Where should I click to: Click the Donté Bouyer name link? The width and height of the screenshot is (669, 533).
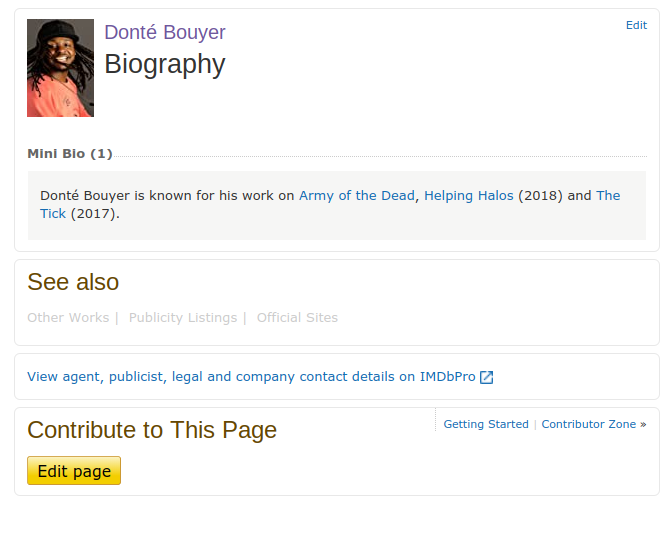pos(165,32)
